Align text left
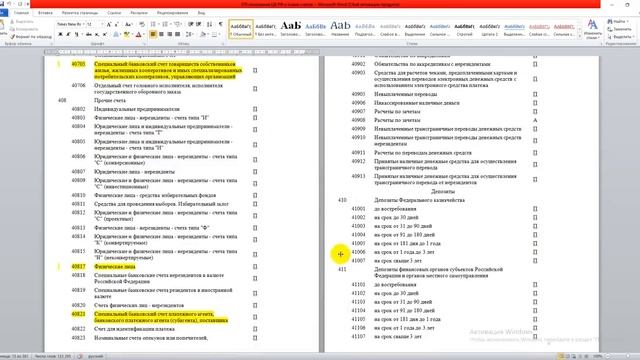 tap(153, 35)
